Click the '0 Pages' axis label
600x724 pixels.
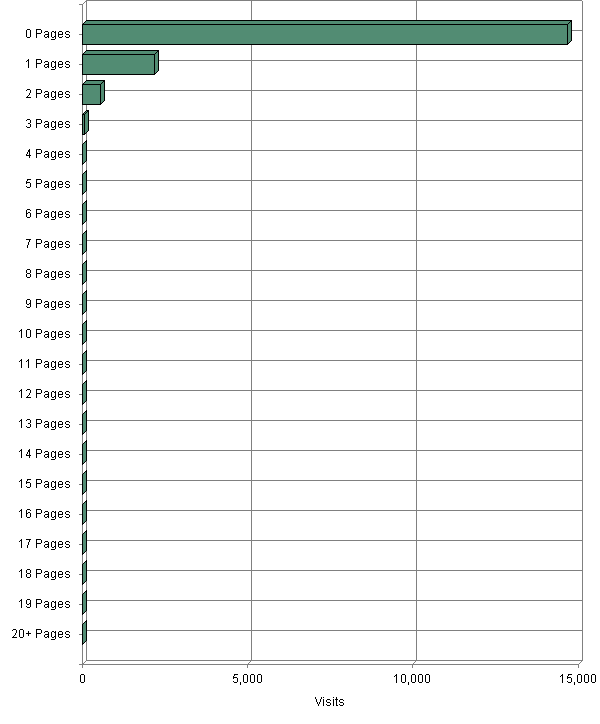point(48,34)
